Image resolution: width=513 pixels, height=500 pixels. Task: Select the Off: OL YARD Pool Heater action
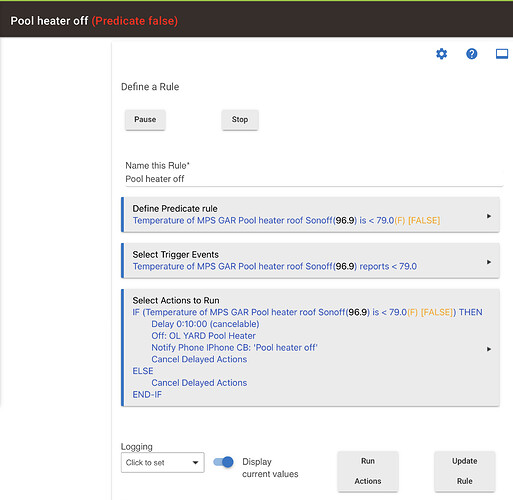coord(203,336)
